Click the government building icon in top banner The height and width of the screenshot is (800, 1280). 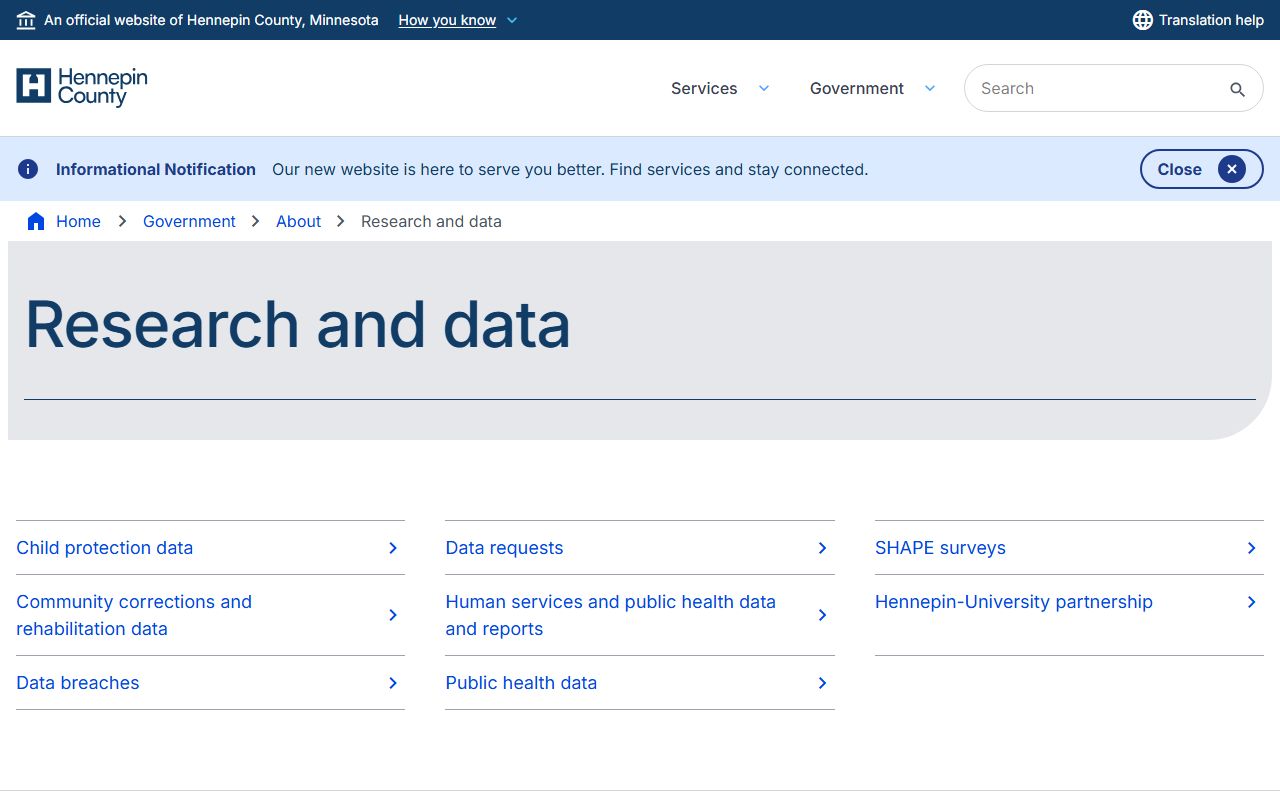[x=26, y=20]
